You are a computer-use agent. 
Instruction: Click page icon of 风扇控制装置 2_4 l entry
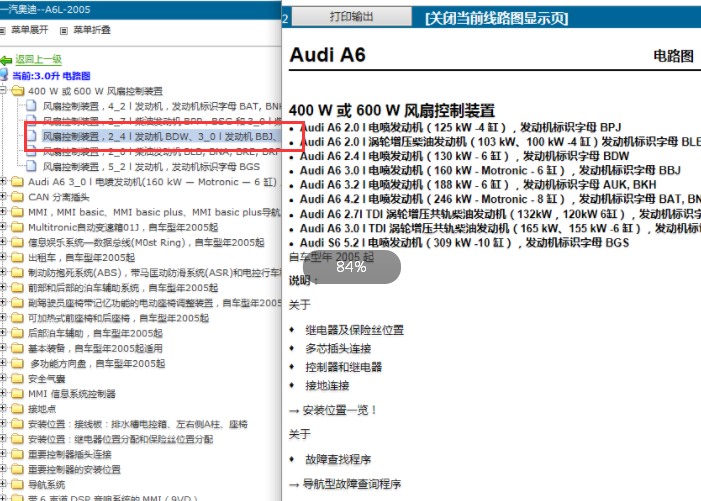coord(31,136)
